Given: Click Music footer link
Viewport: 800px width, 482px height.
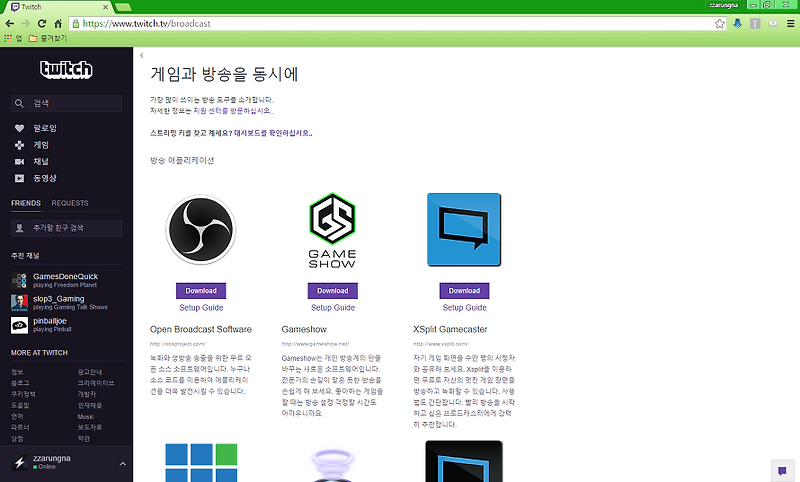Looking at the screenshot, I should 86,417.
